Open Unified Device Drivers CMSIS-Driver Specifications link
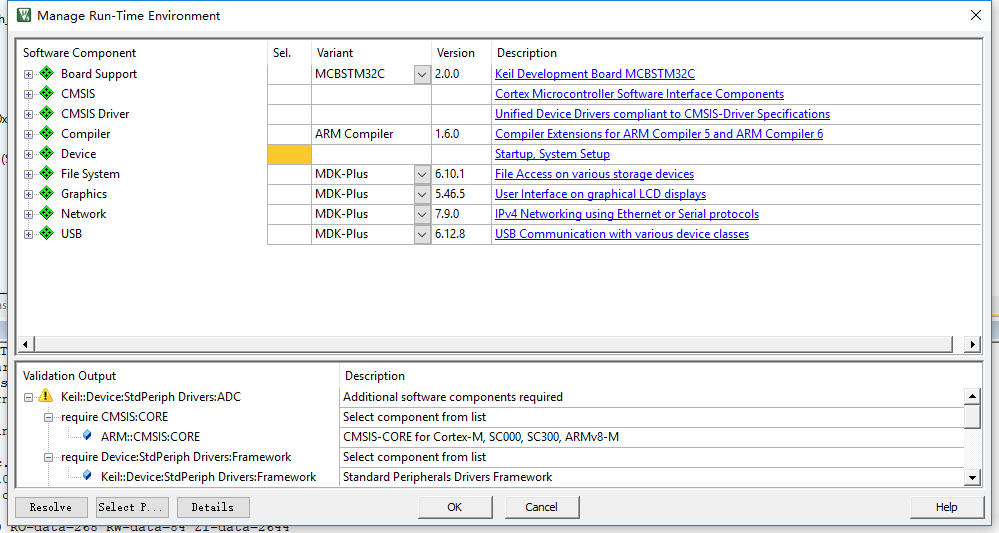999x533 pixels. [662, 114]
